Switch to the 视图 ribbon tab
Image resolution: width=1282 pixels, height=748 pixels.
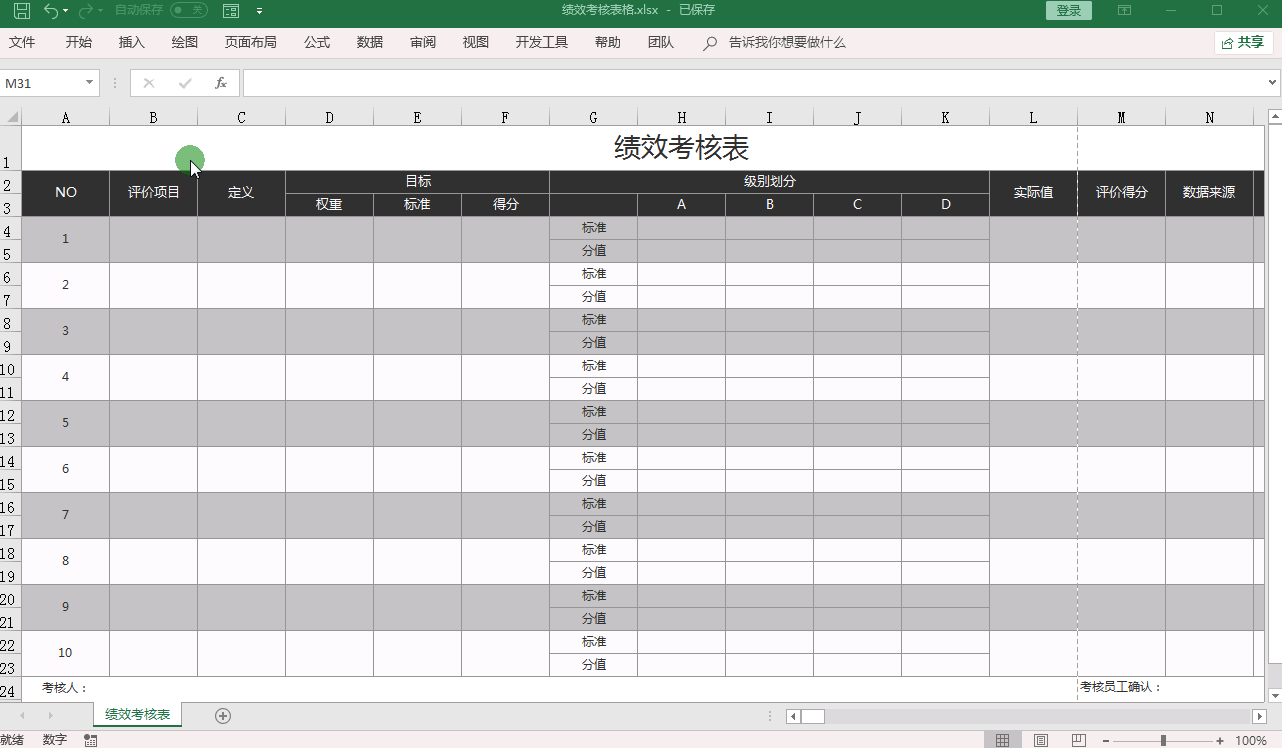(x=476, y=42)
